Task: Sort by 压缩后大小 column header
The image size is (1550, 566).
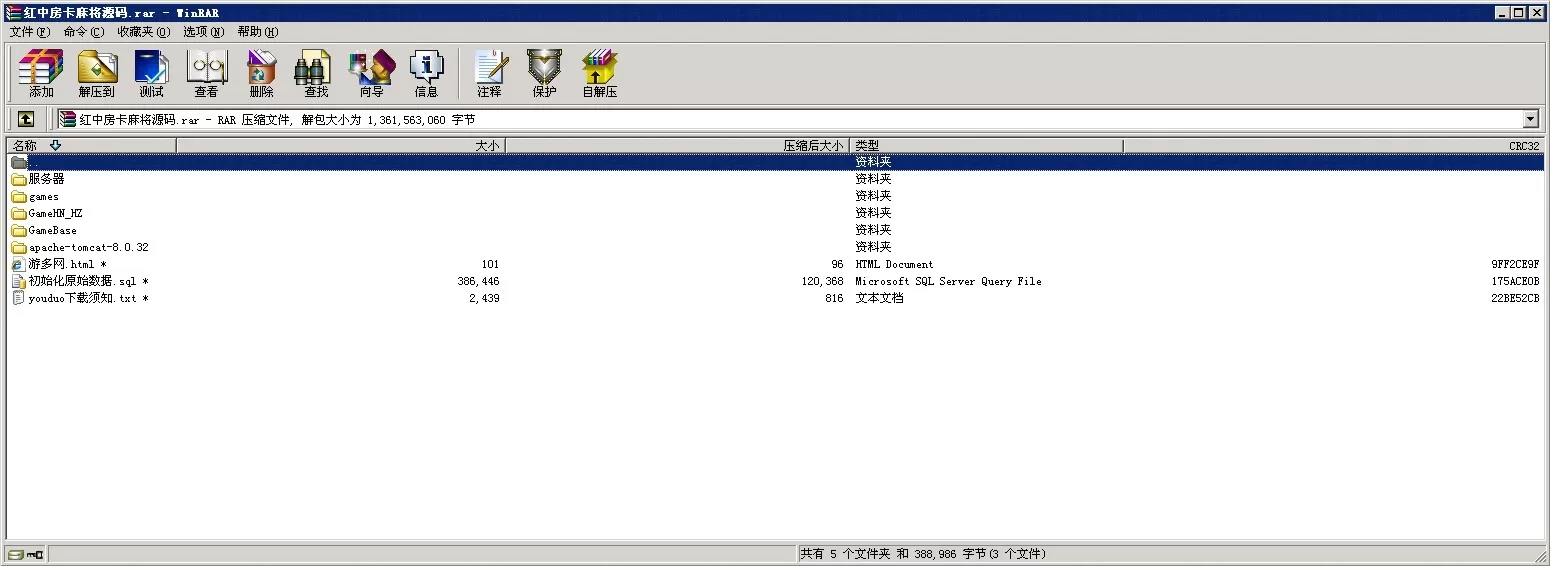Action: point(677,146)
